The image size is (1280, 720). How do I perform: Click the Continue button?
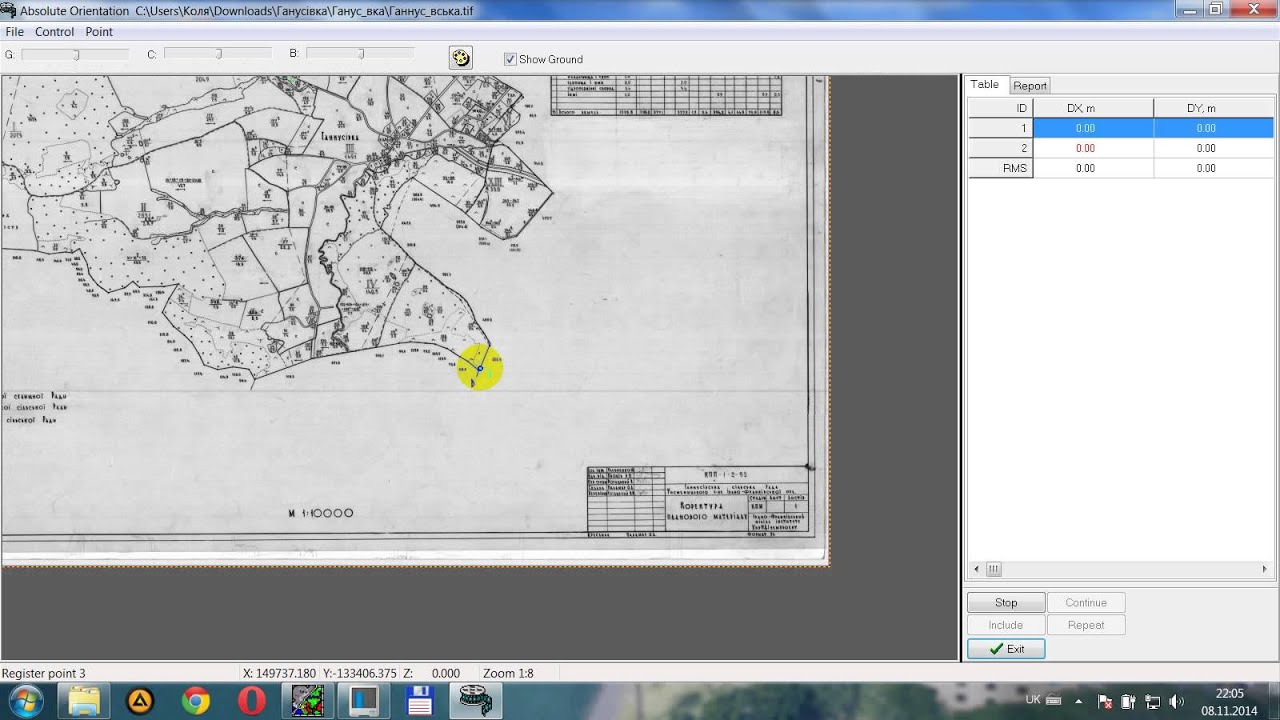(x=1086, y=603)
